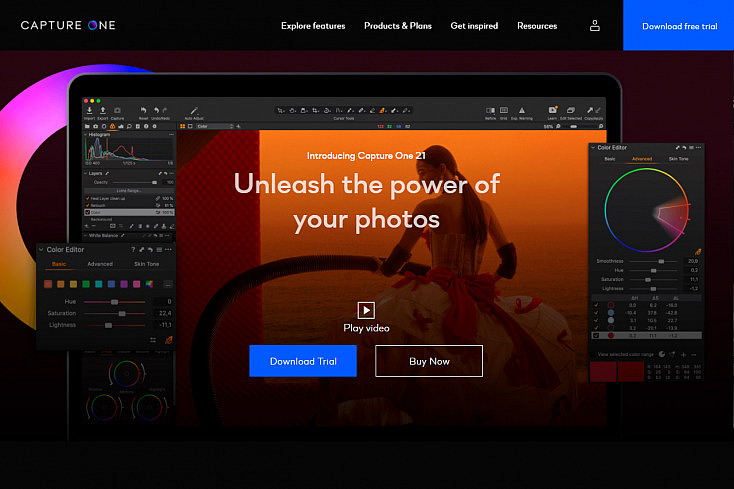Viewport: 734px width, 489px height.
Task: Collapse the Layers panel
Action: 85,173
